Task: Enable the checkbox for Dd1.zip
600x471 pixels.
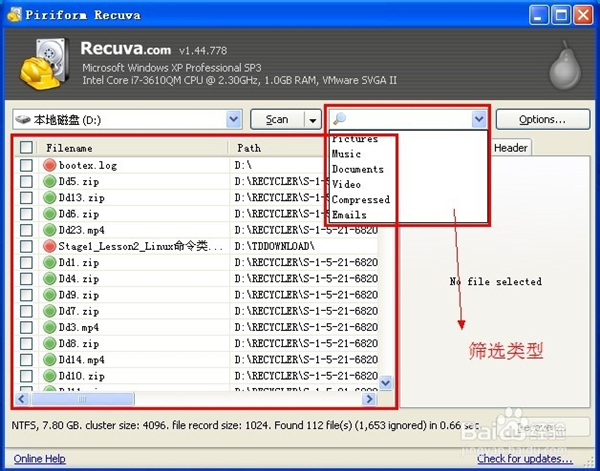Action: coord(26,262)
